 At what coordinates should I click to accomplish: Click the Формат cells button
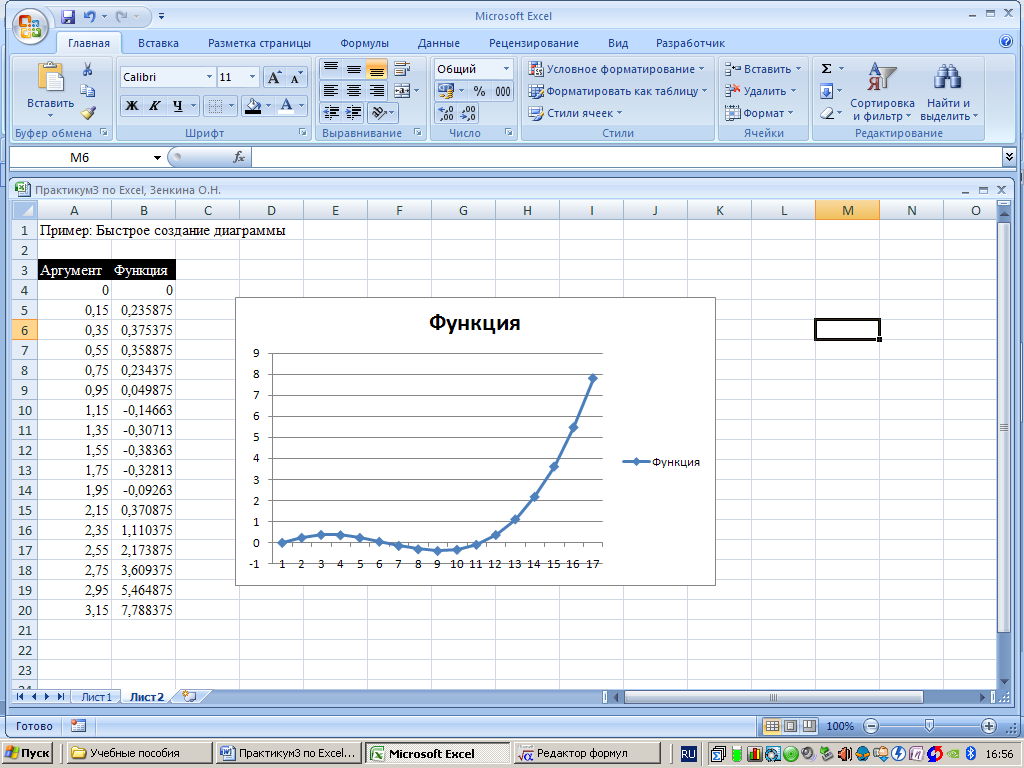click(759, 113)
